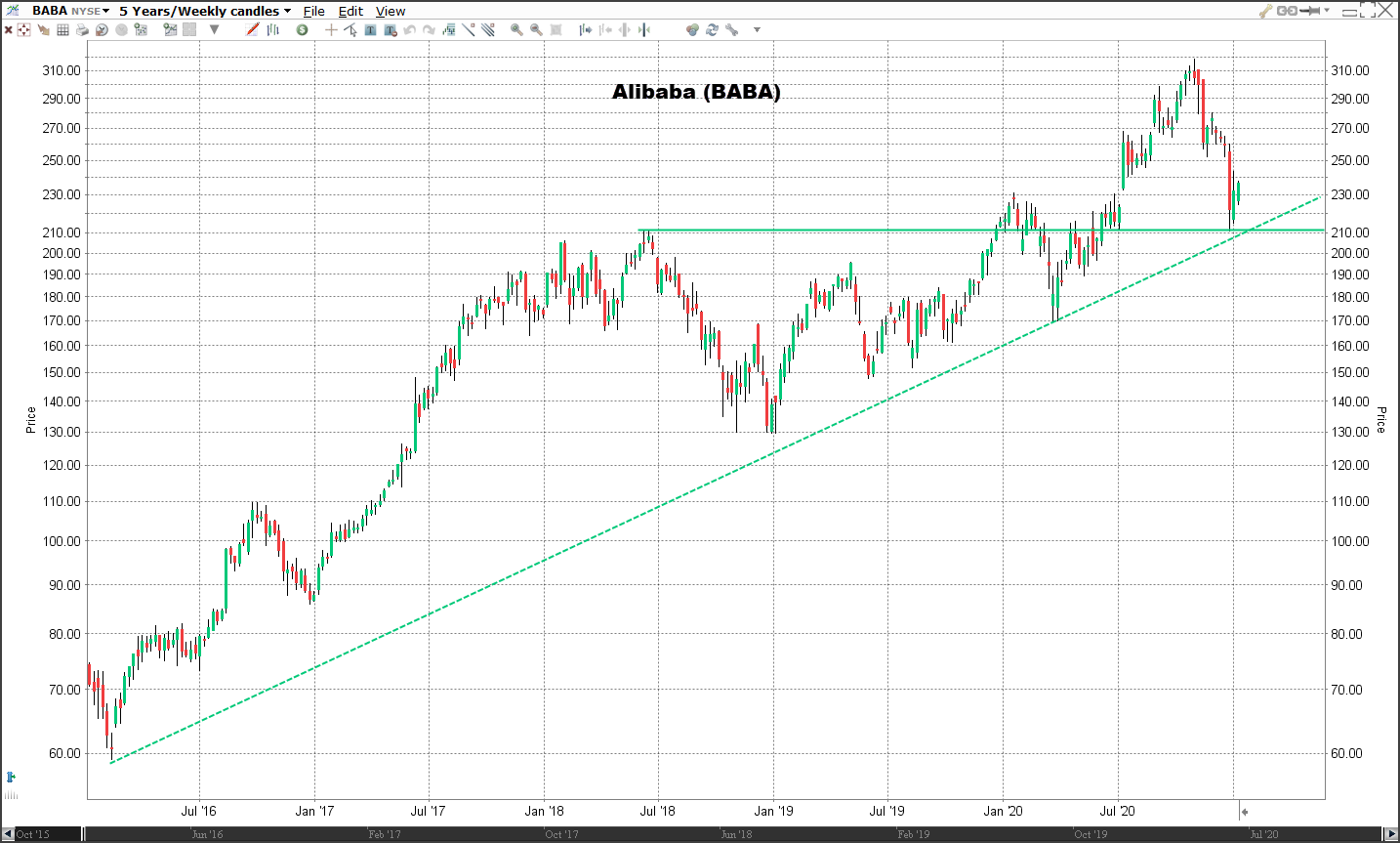
Task: Click the printer icon
Action: coord(82,30)
